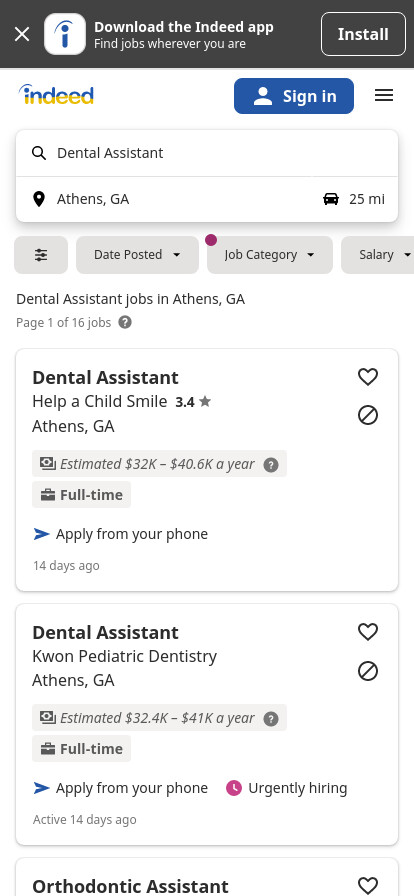The width and height of the screenshot is (414, 896).
Task: Open the salary estimate info icon for $32K – $40.6K
Action: click(x=271, y=465)
